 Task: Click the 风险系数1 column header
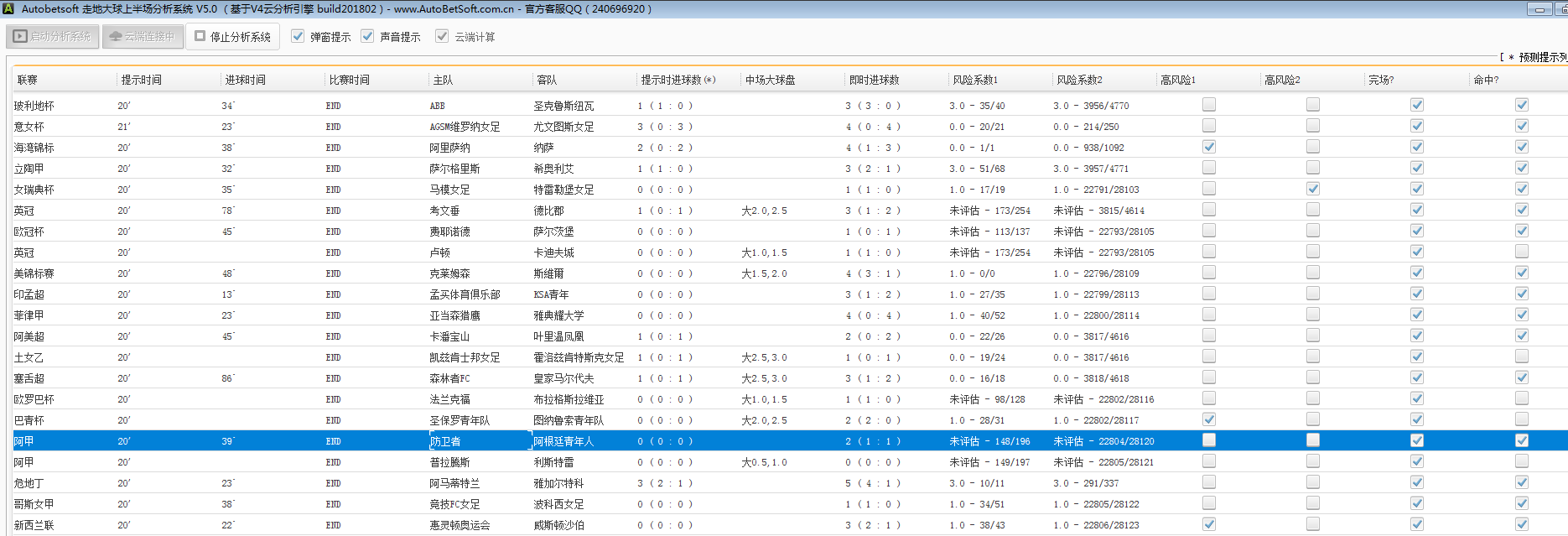tap(974, 80)
